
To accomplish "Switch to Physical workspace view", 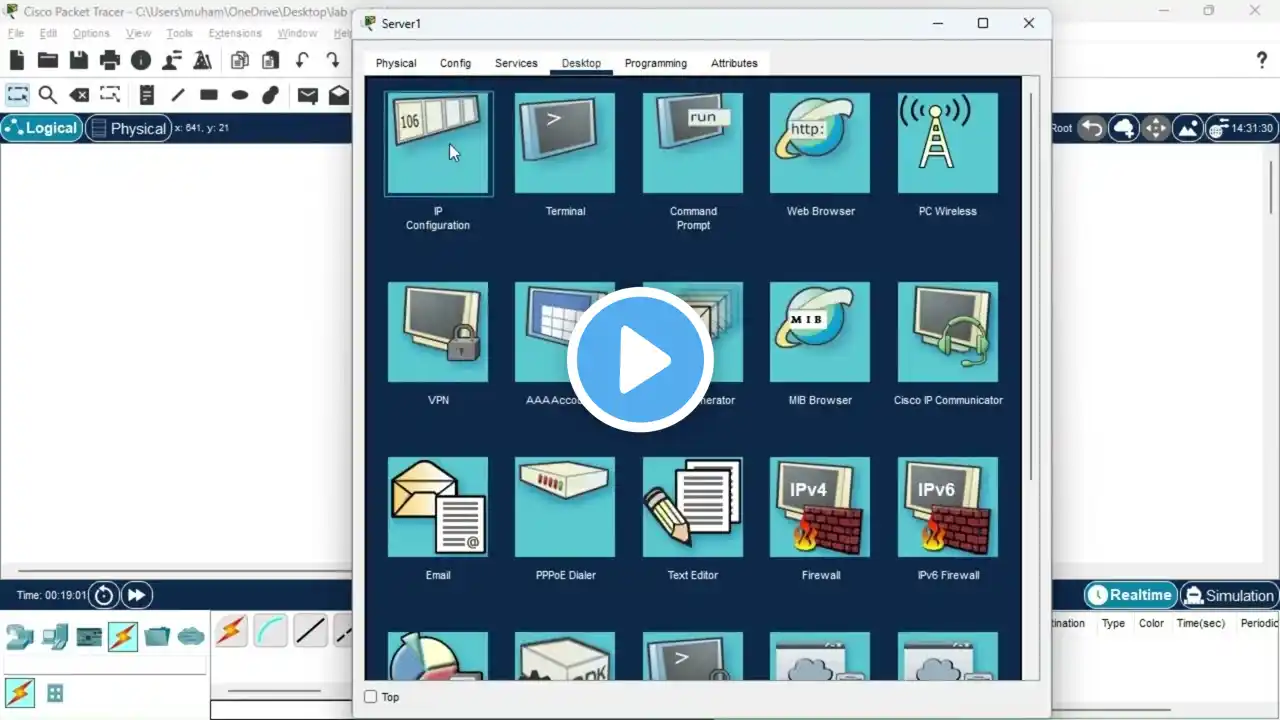I will tap(128, 128).
